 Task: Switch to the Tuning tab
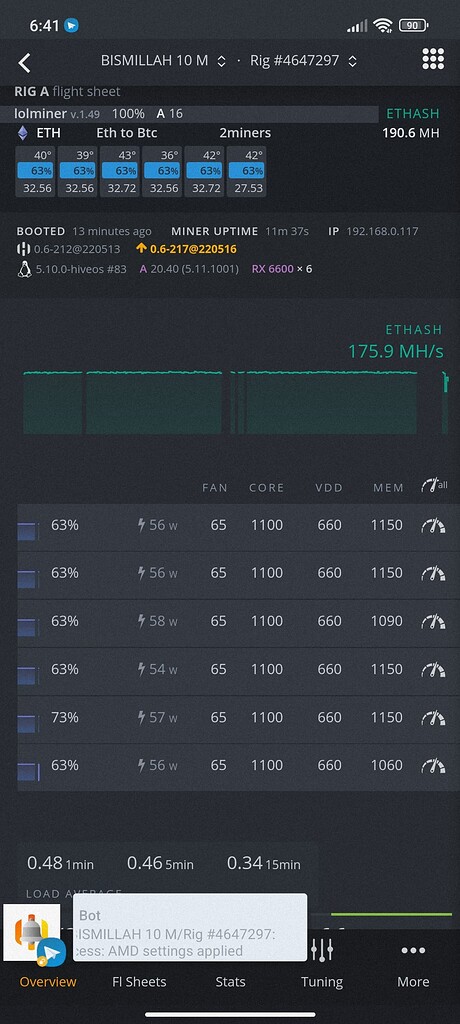coord(321,967)
